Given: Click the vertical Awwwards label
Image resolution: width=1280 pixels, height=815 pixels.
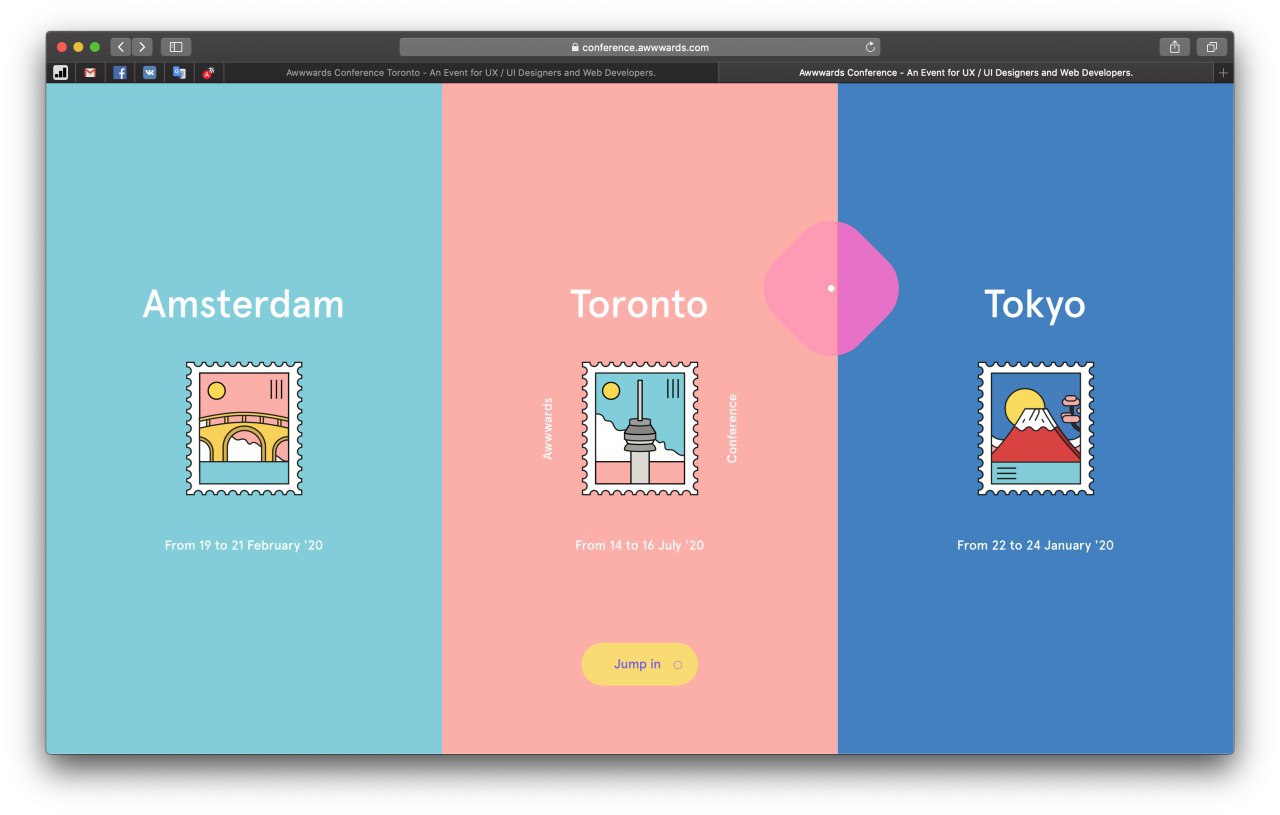Looking at the screenshot, I should 547,429.
